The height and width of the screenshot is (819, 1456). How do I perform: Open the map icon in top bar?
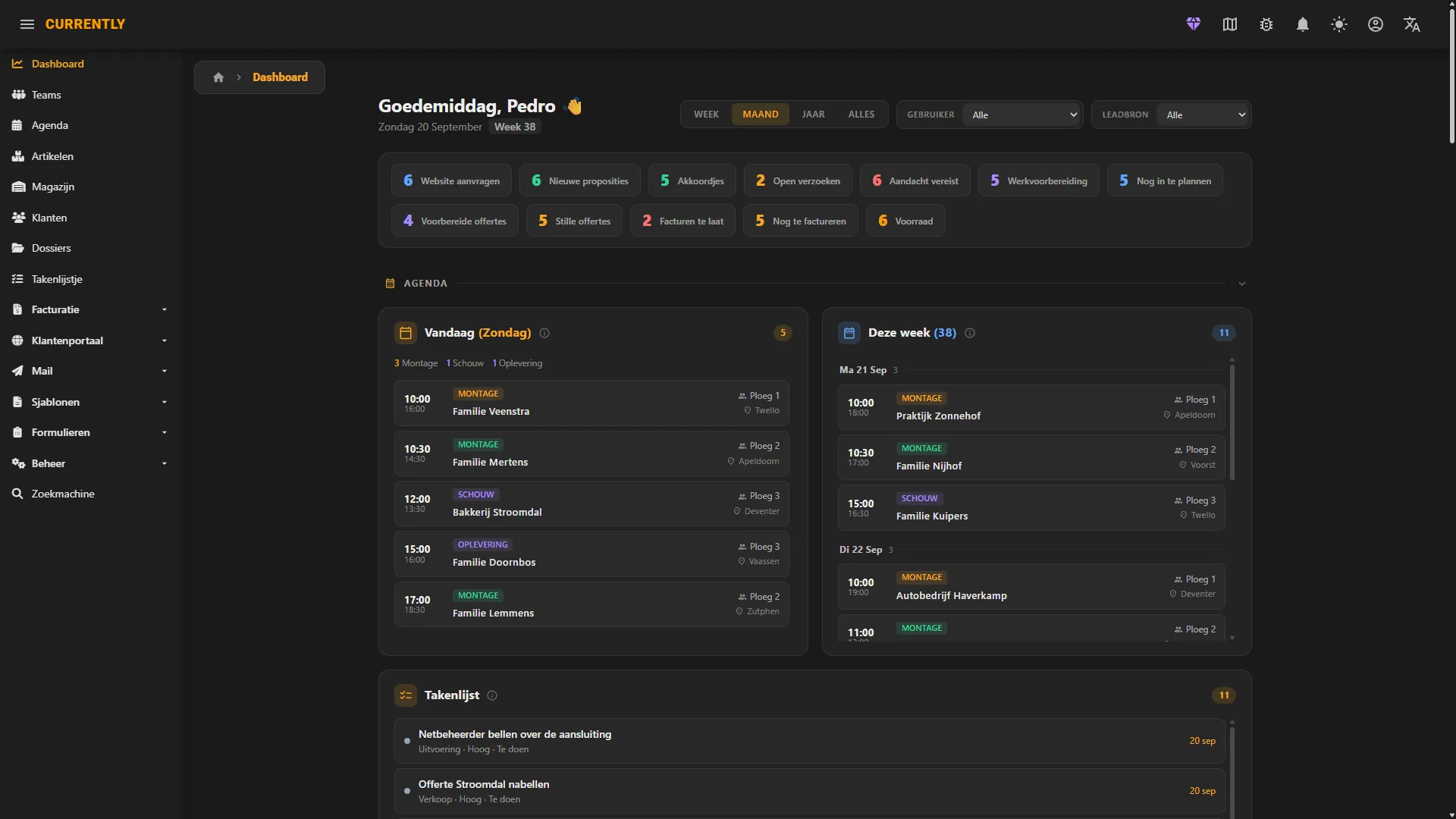[x=1230, y=24]
